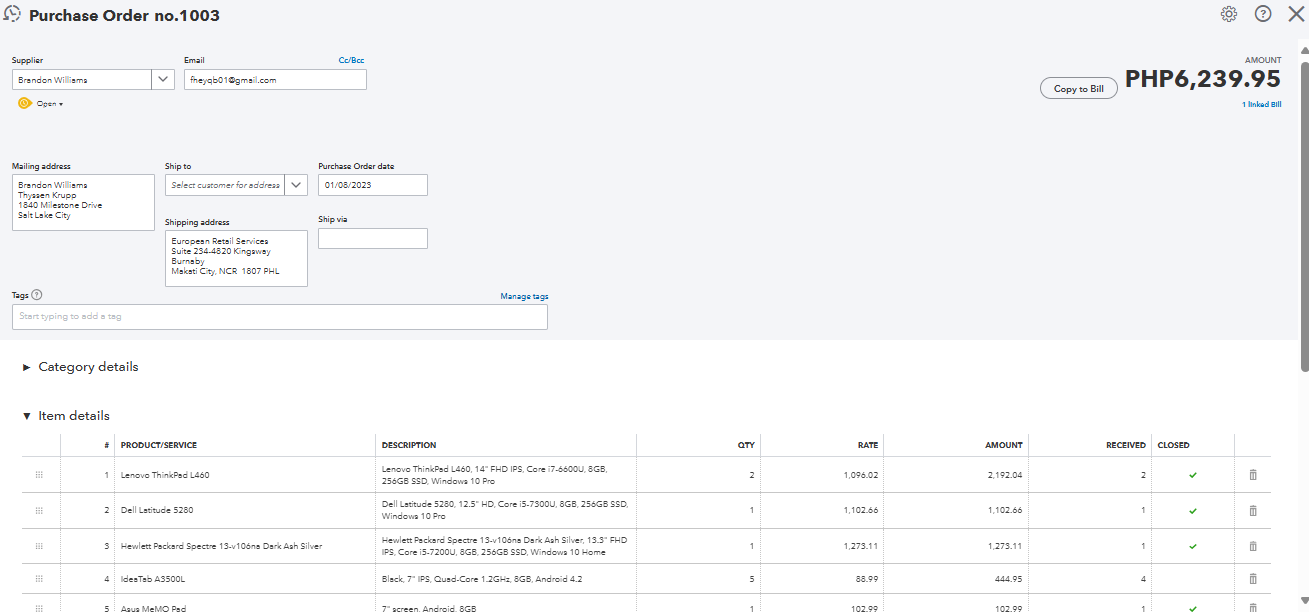Click the Lenovo ThinkPad L460 description cell
Screen dimensions: 1309x612
[507, 475]
